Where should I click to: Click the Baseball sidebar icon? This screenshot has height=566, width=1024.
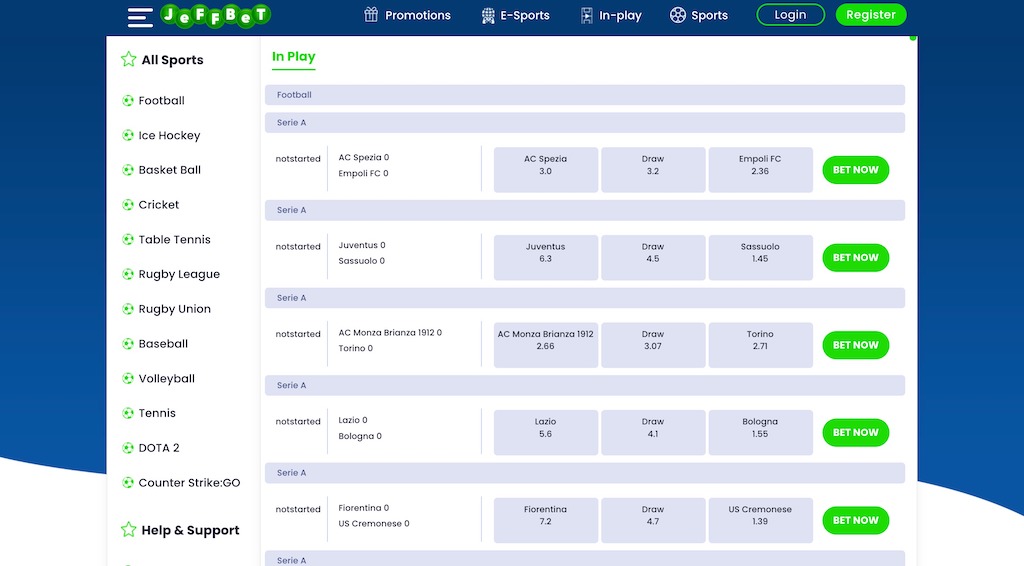128,343
